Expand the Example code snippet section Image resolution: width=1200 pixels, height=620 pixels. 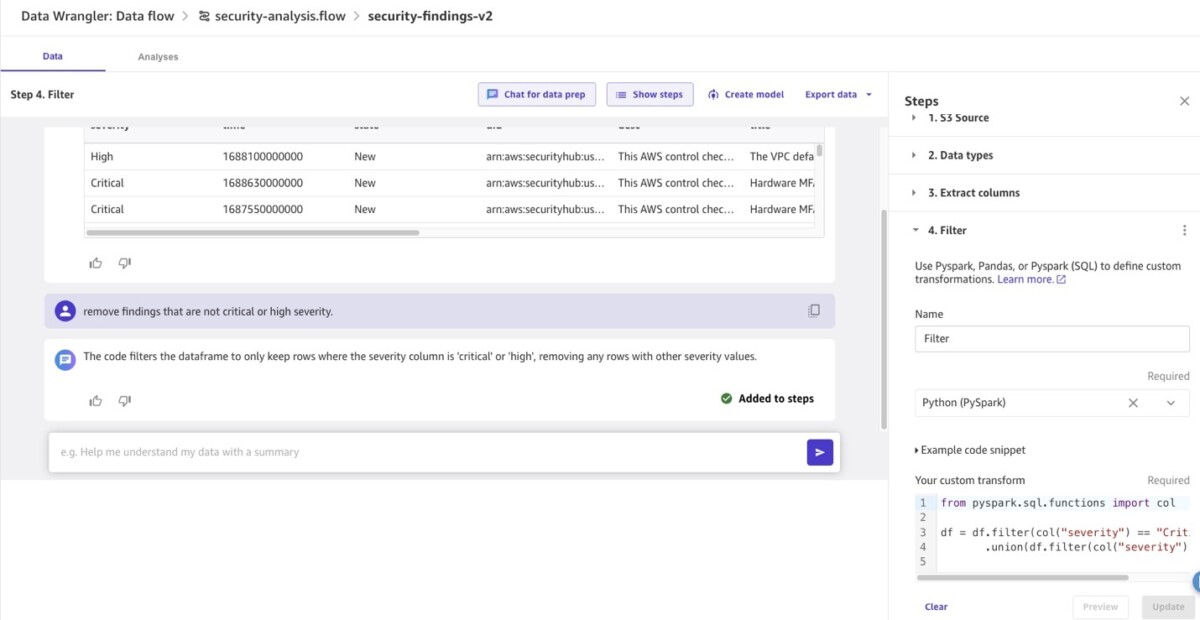click(x=970, y=450)
